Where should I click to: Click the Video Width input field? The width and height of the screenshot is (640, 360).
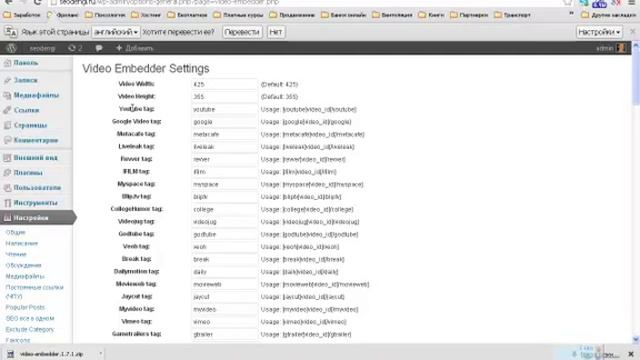224,84
